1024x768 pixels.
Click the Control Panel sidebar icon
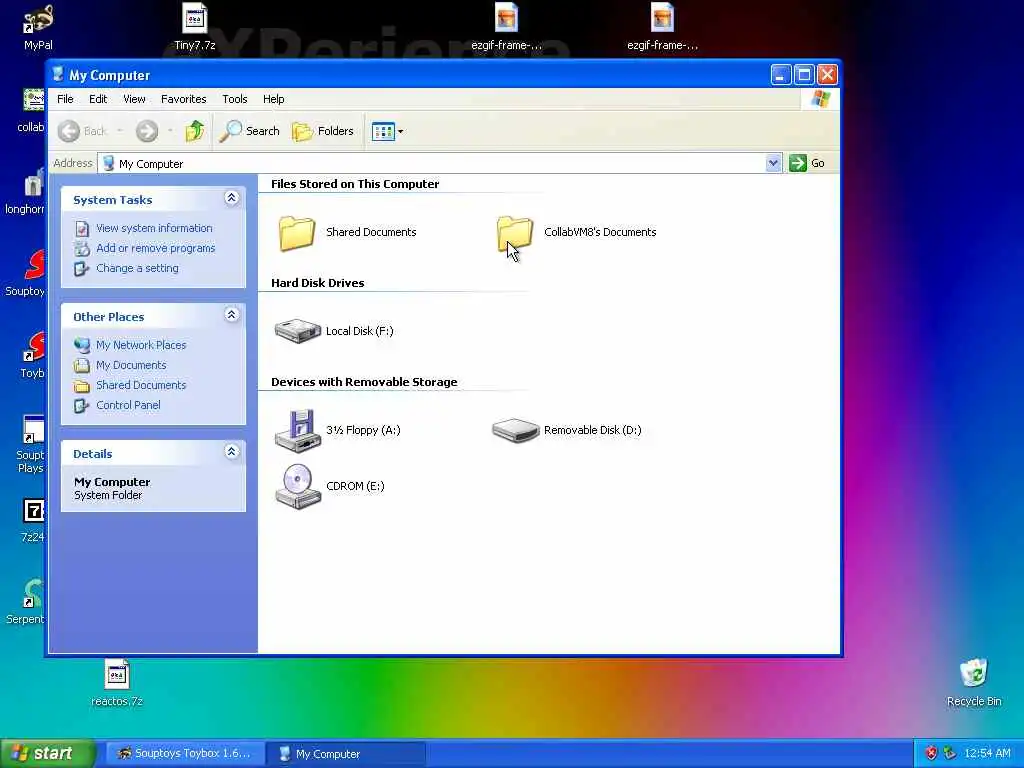(82, 406)
